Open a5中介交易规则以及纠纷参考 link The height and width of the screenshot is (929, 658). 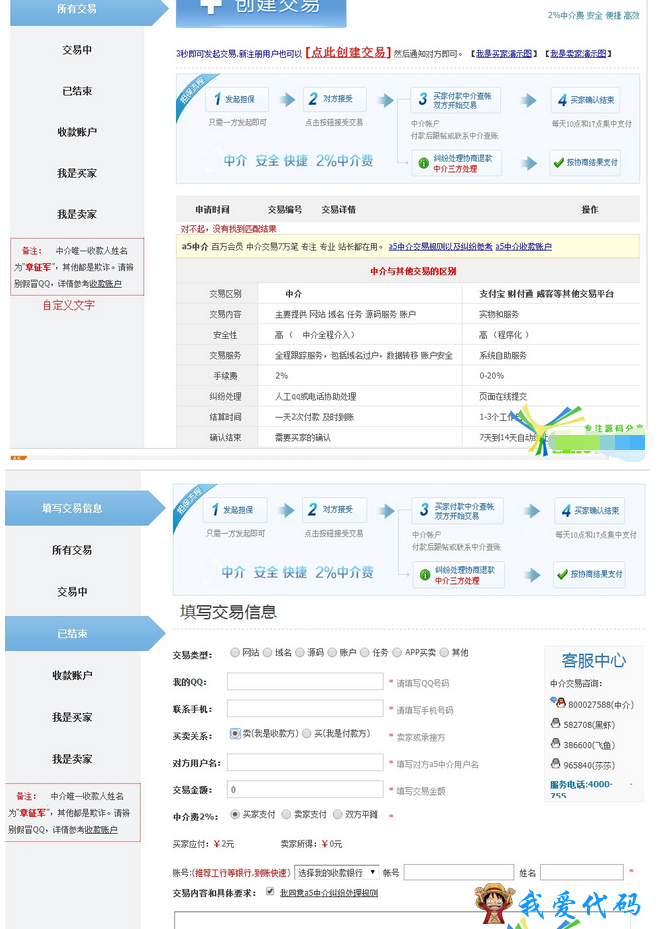pyautogui.click(x=441, y=246)
